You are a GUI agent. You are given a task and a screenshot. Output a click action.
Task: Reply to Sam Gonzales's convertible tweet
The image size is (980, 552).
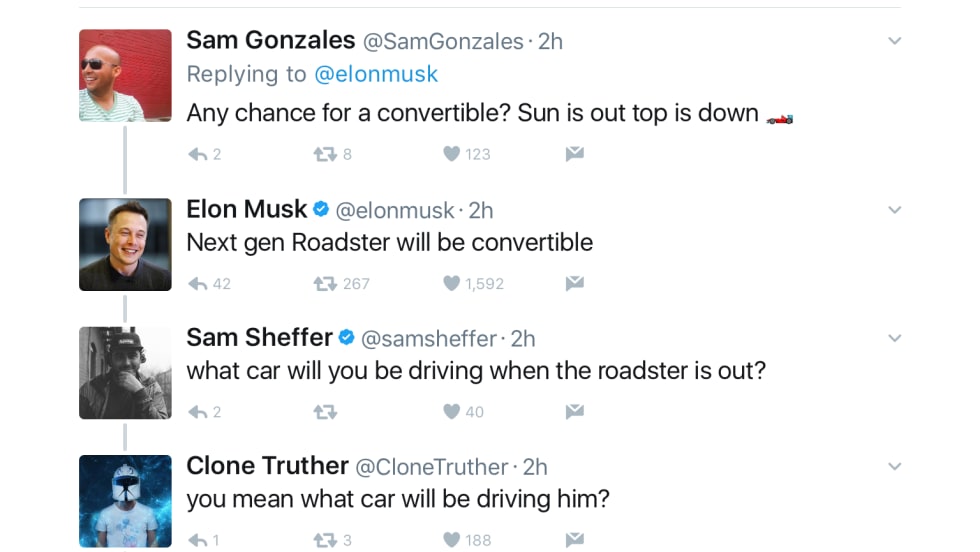(198, 154)
